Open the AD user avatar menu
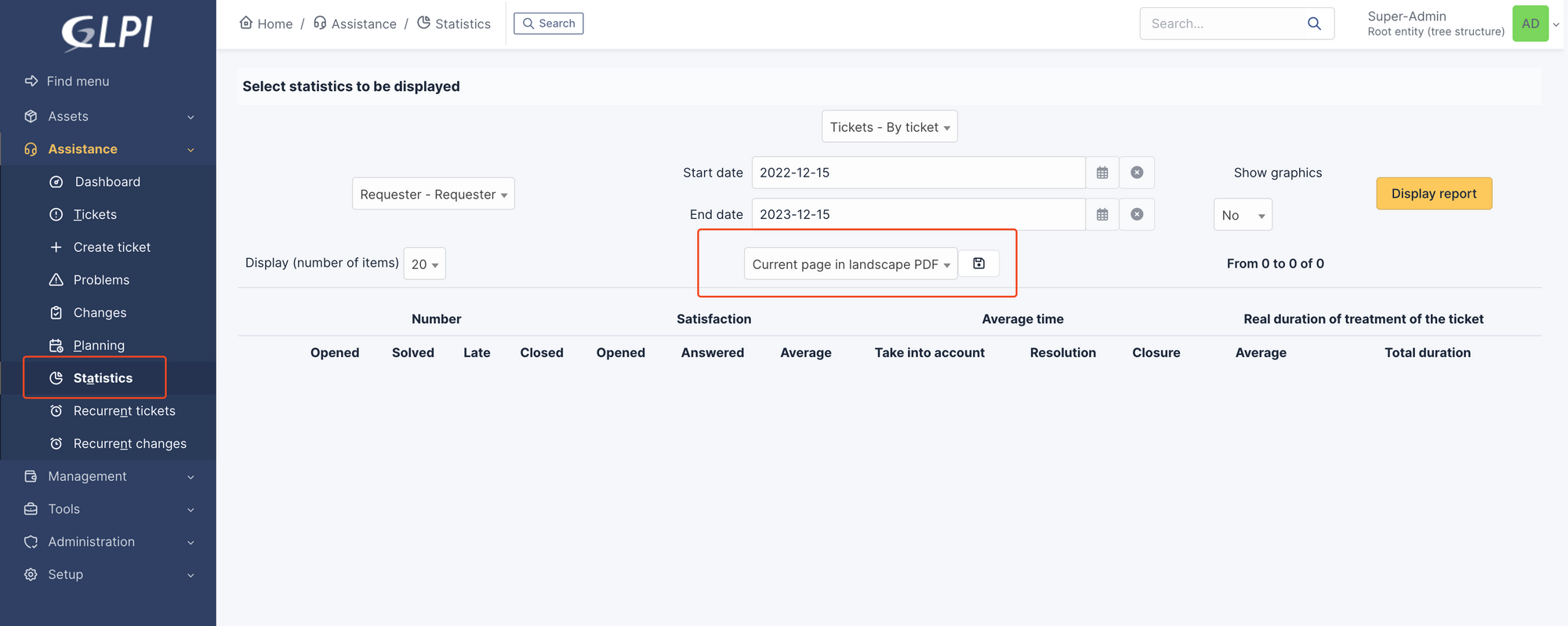The width and height of the screenshot is (1568, 626). click(1530, 24)
